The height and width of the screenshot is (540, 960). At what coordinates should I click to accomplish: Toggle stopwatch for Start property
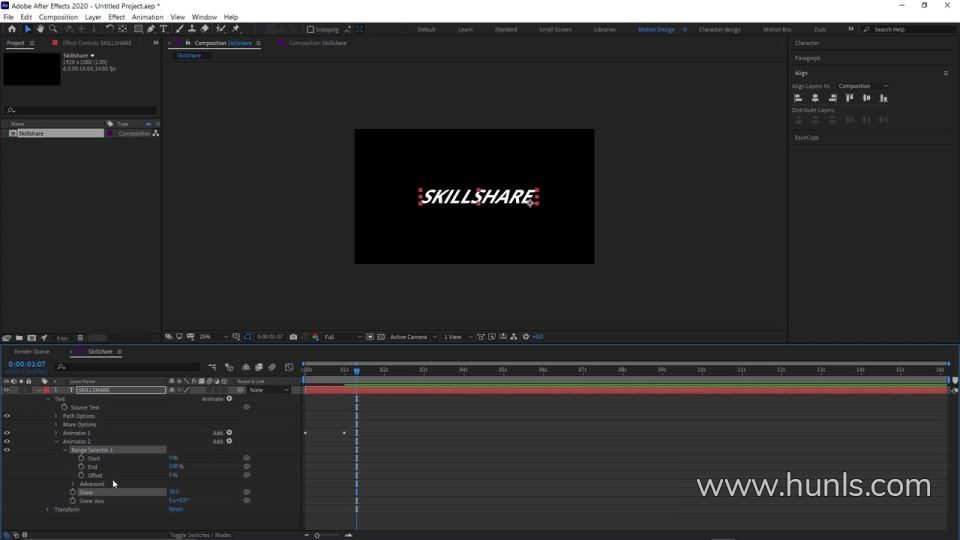(81, 458)
